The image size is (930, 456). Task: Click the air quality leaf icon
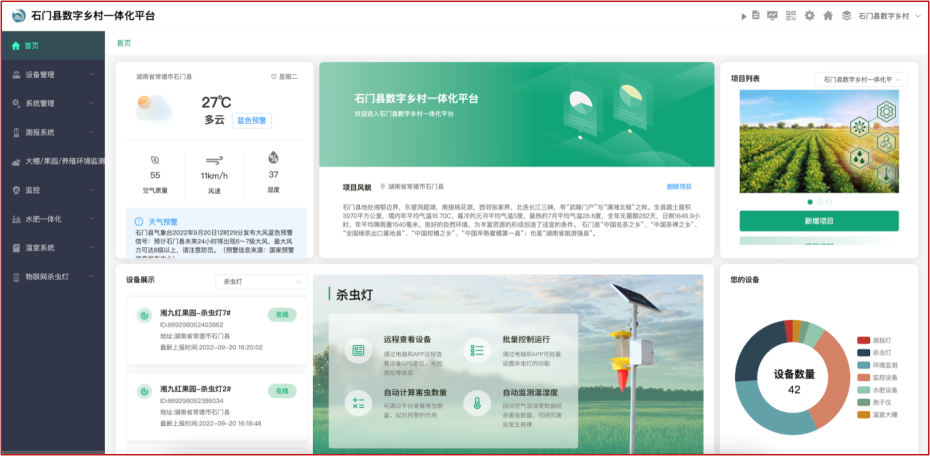(155, 160)
